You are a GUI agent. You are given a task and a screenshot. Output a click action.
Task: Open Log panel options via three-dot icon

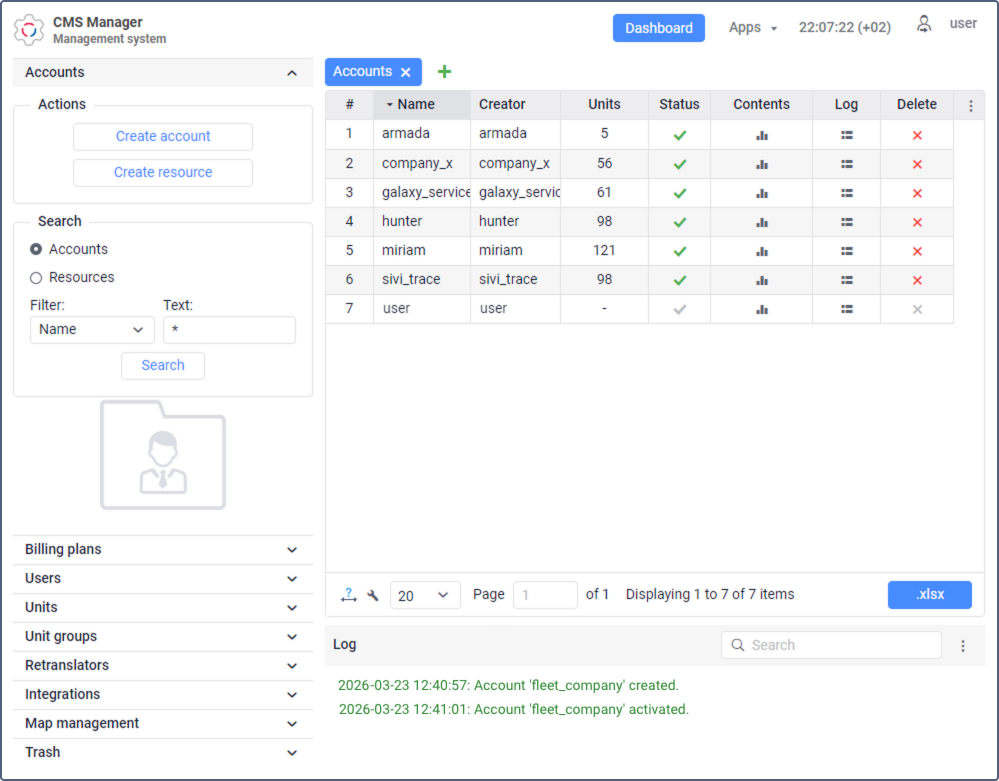coord(964,645)
